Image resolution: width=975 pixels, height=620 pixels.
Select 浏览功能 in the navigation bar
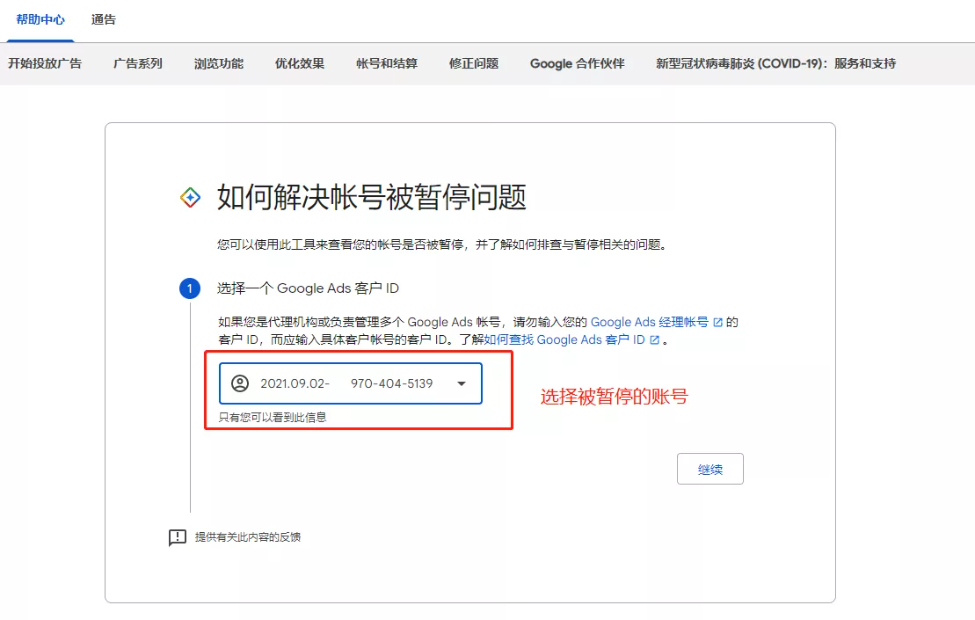(218, 64)
